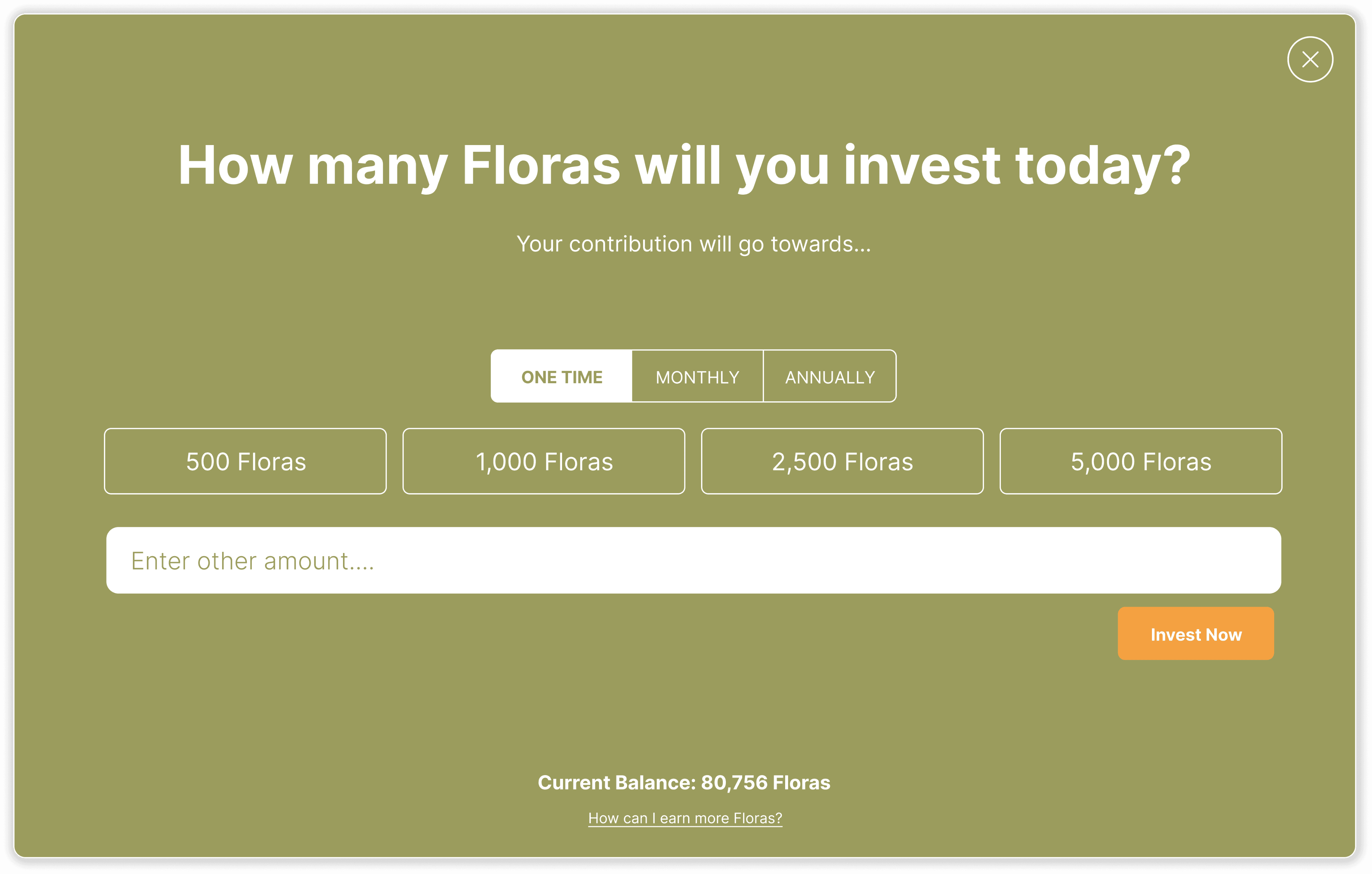Click the Your contribution will go towards subtitle
1372x874 pixels.
tap(693, 245)
